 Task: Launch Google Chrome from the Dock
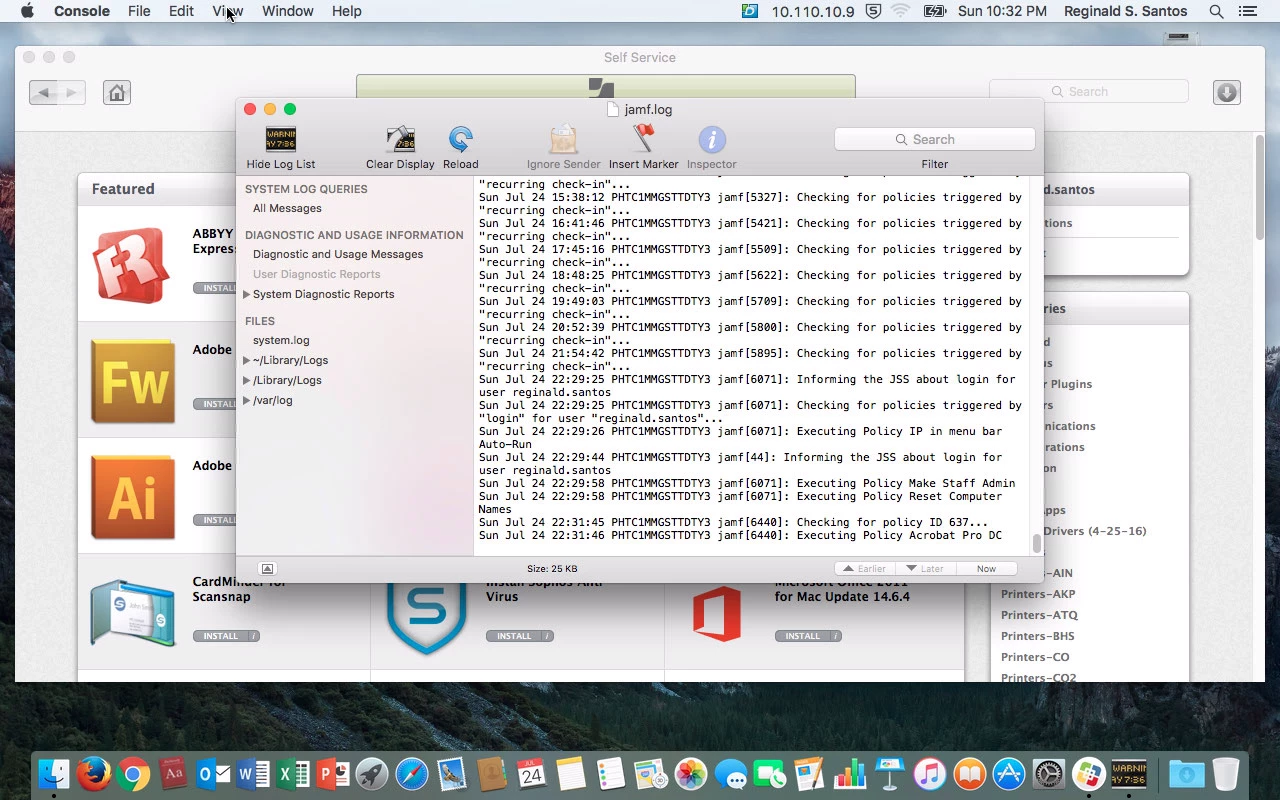133,774
